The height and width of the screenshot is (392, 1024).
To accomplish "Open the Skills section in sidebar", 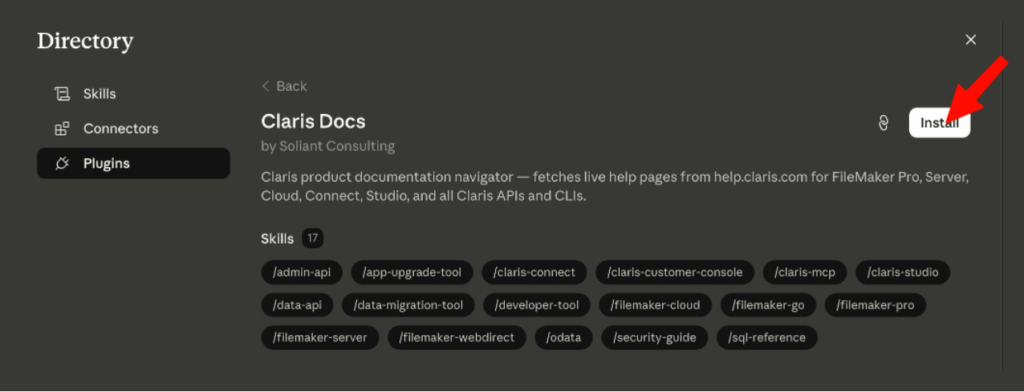I will point(133,94).
